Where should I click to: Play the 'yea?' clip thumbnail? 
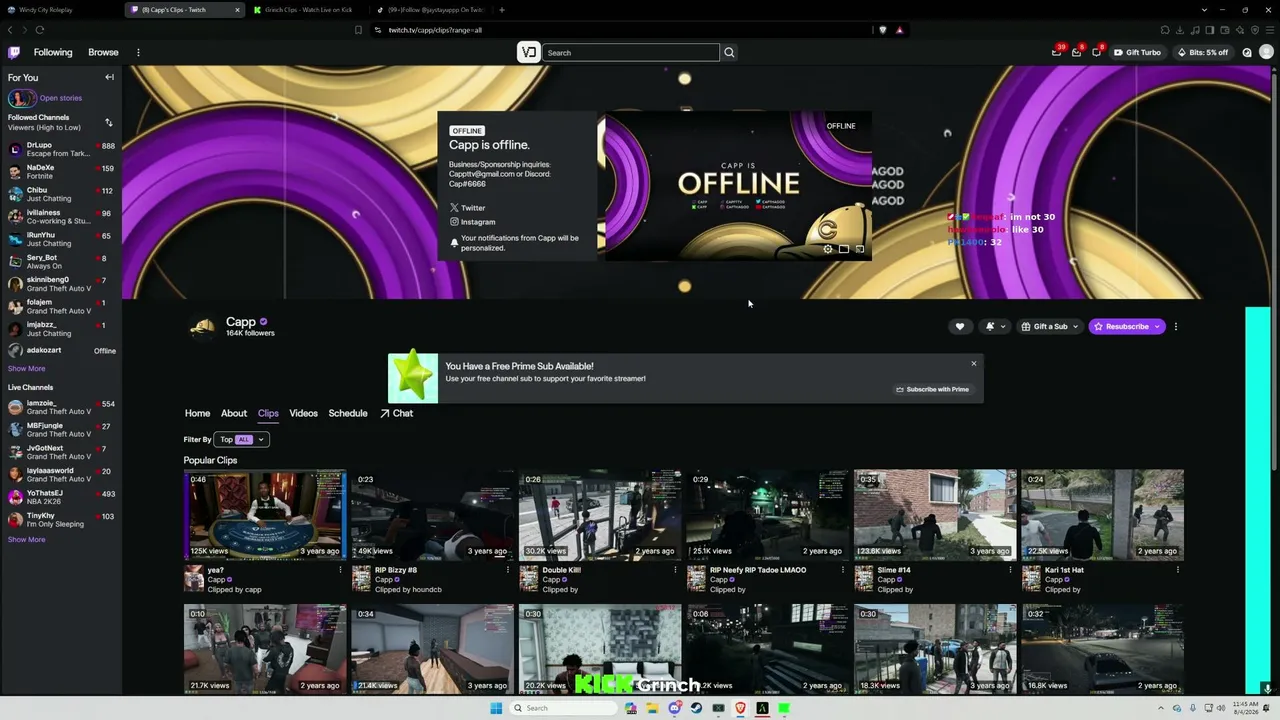click(265, 515)
